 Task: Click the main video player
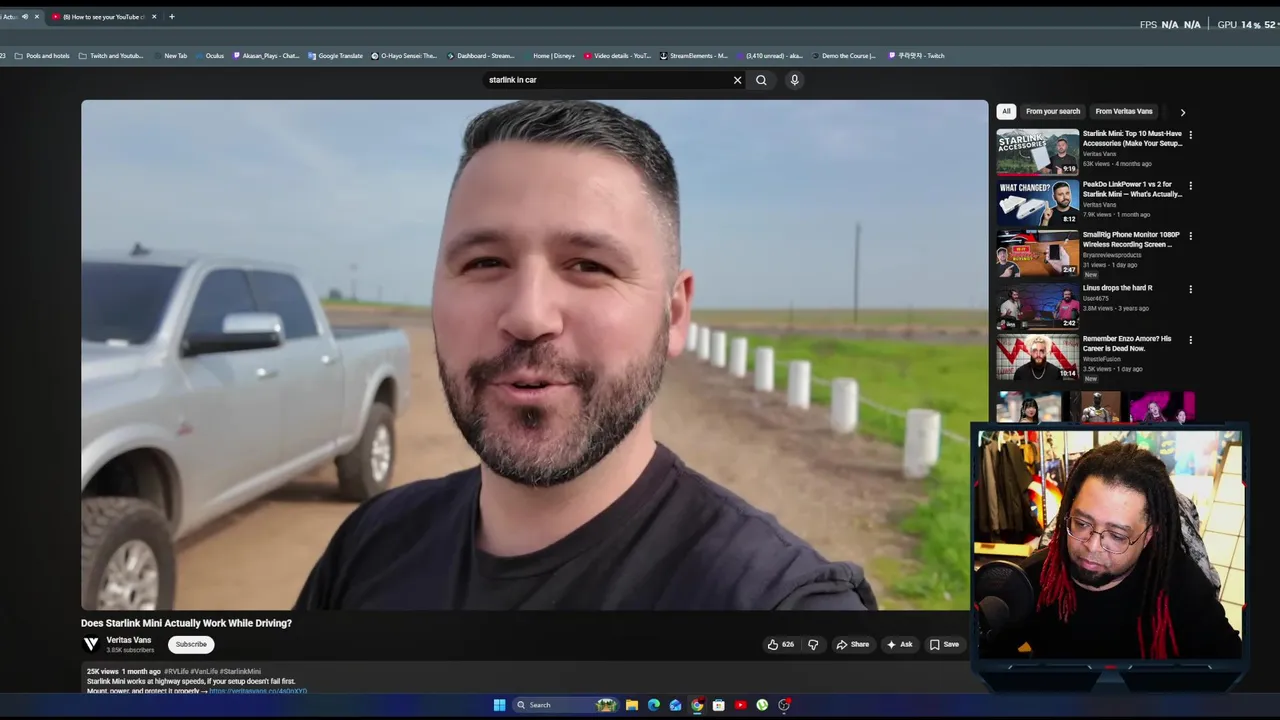coord(534,355)
